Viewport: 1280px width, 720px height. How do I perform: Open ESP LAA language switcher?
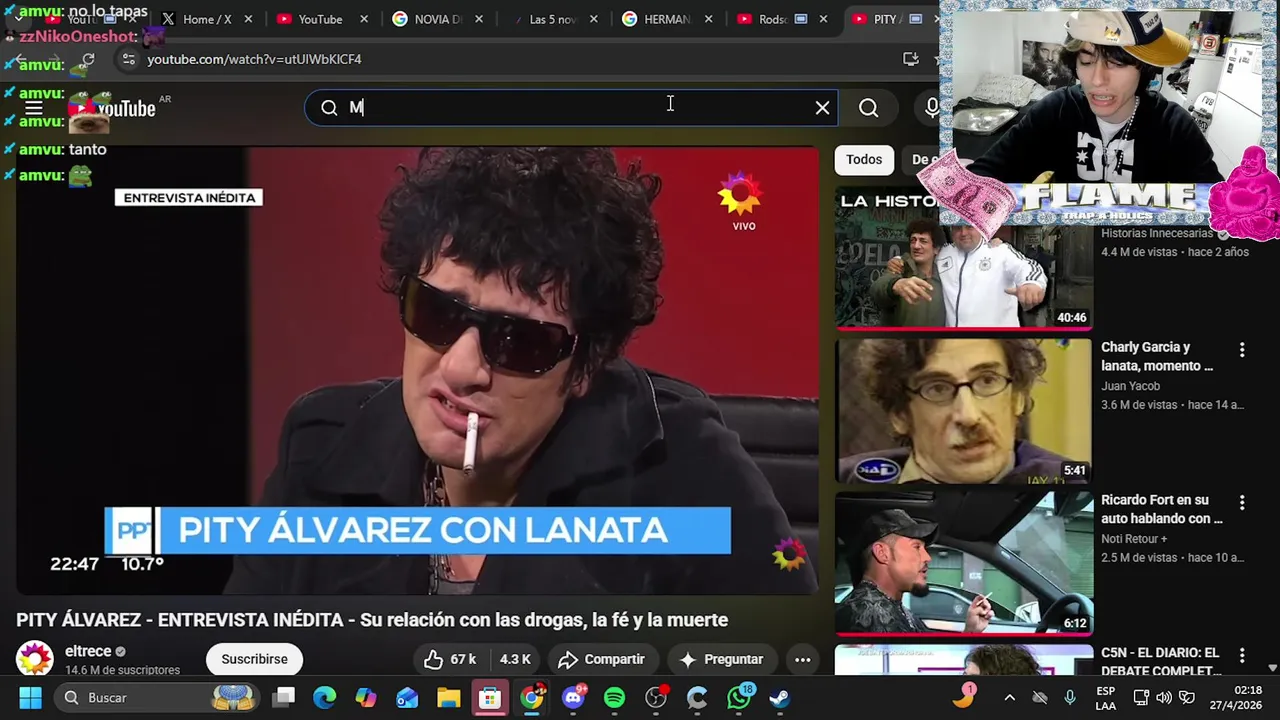[1105, 698]
